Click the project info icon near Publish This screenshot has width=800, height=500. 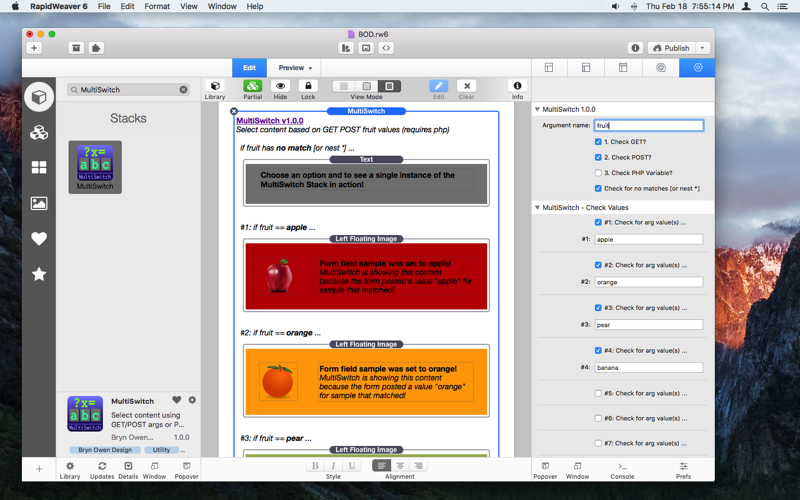click(635, 48)
